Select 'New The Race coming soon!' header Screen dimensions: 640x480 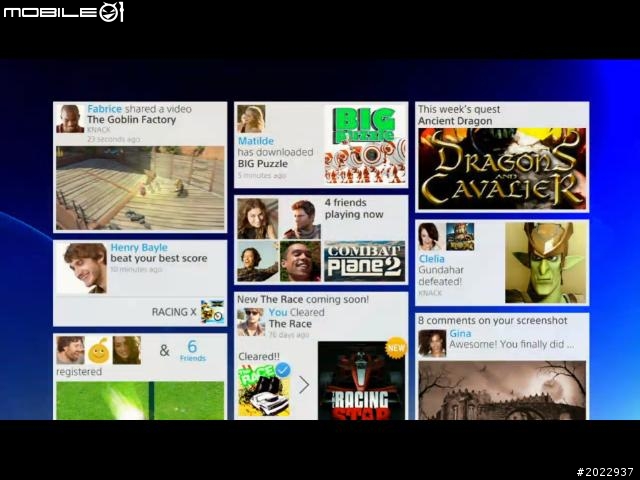[x=303, y=299]
